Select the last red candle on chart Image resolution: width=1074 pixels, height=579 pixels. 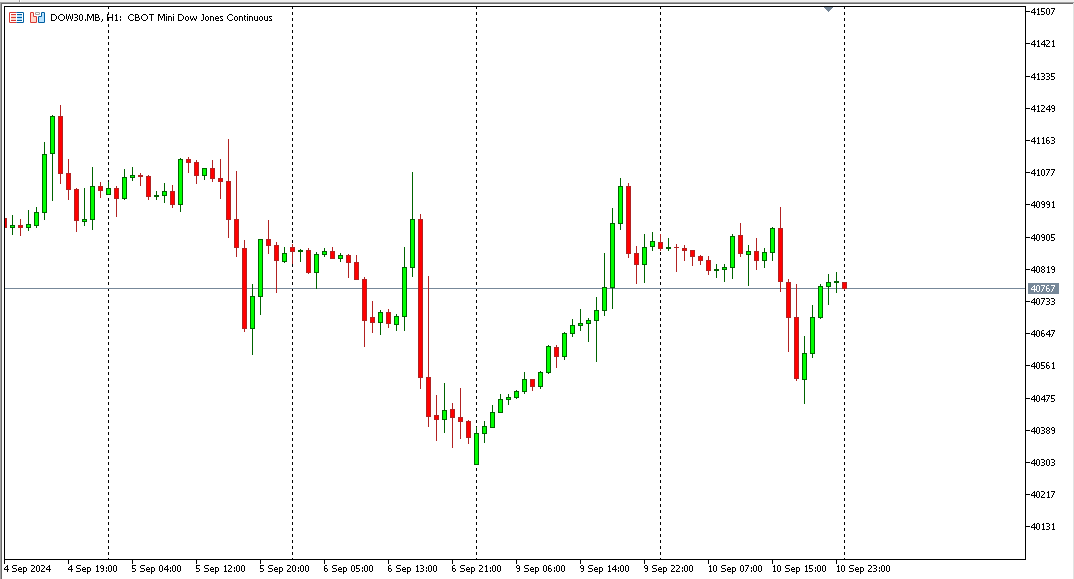click(845, 285)
